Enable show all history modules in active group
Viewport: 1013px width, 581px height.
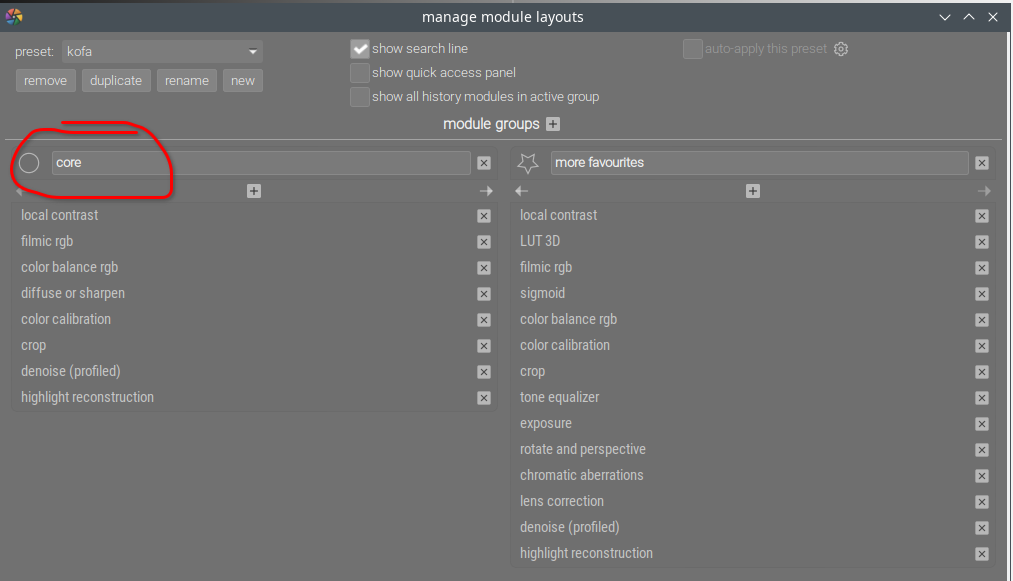360,97
